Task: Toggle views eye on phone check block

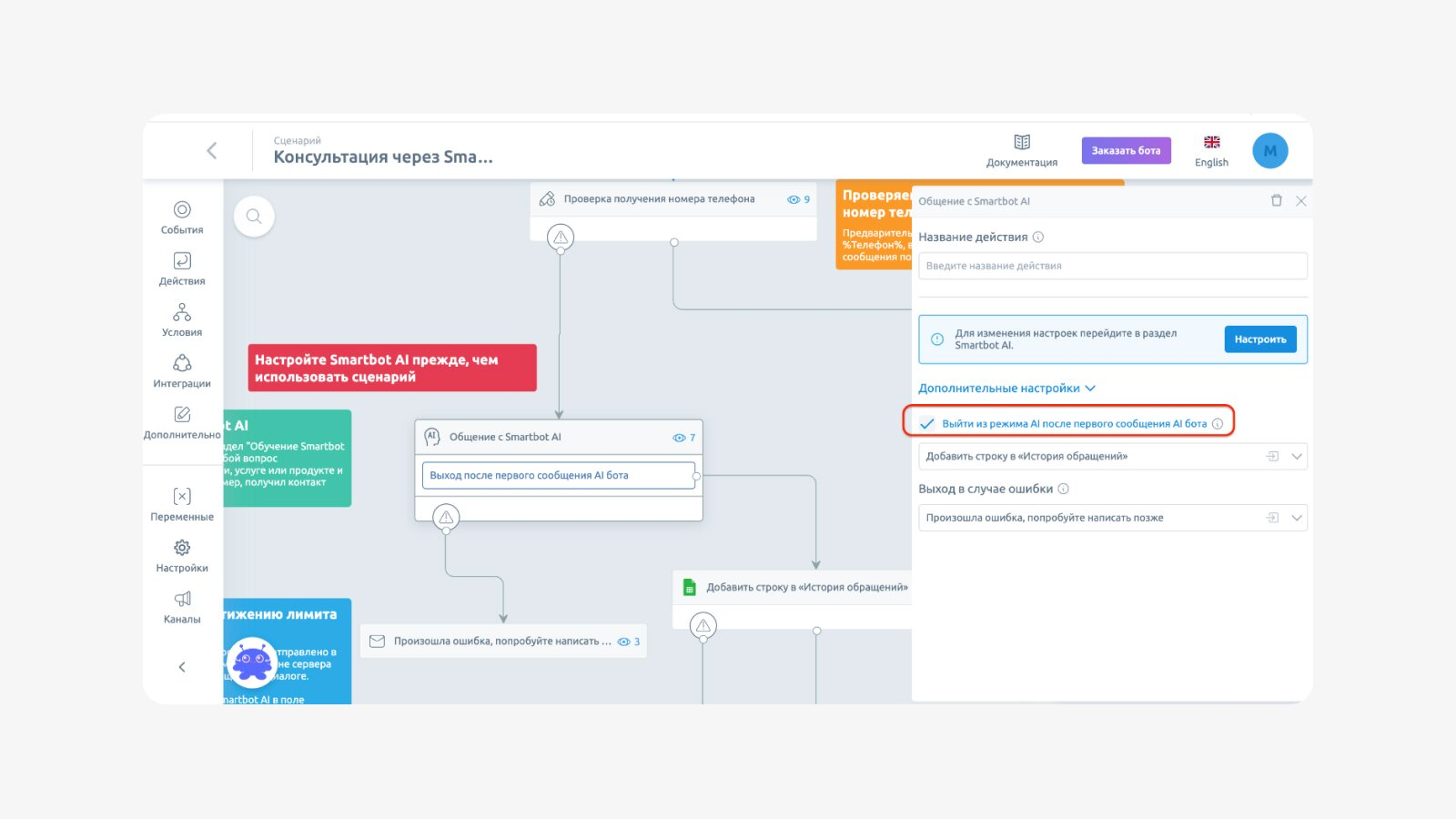Action: coord(794,199)
